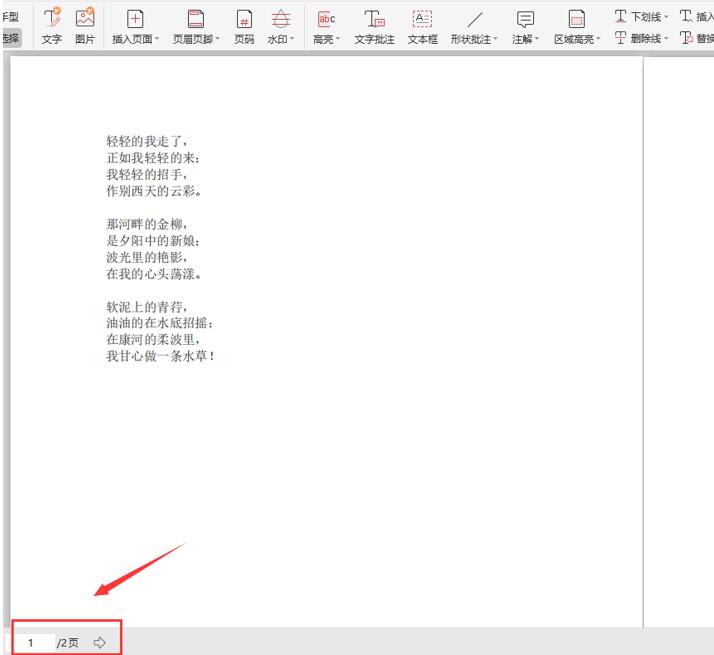Click the poem line 轻轻的我走了
This screenshot has width=714, height=655.
pos(147,141)
